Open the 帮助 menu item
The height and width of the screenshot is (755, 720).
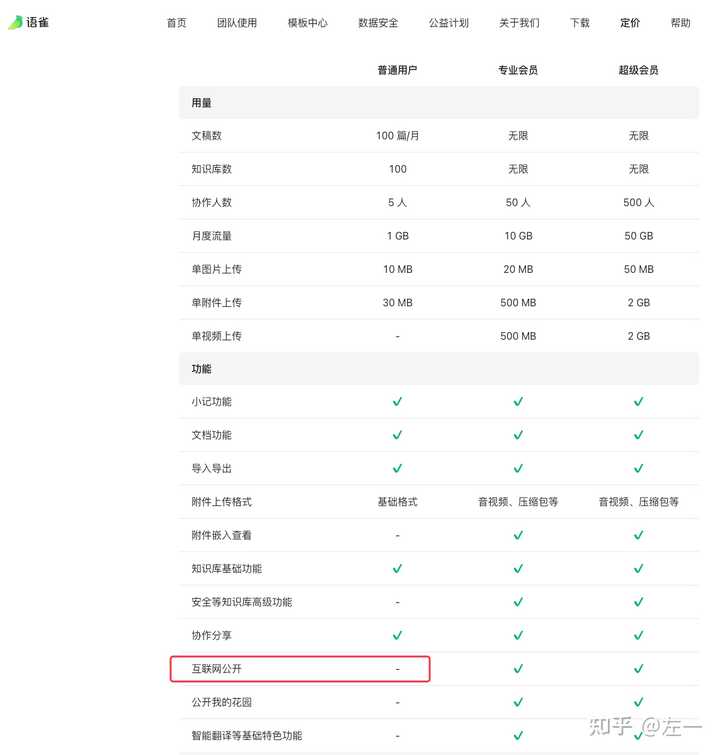(681, 23)
